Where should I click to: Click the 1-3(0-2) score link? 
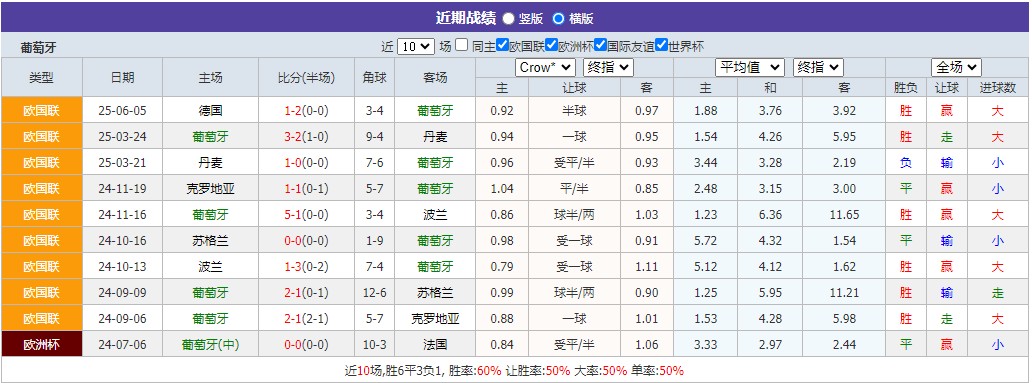pos(307,267)
